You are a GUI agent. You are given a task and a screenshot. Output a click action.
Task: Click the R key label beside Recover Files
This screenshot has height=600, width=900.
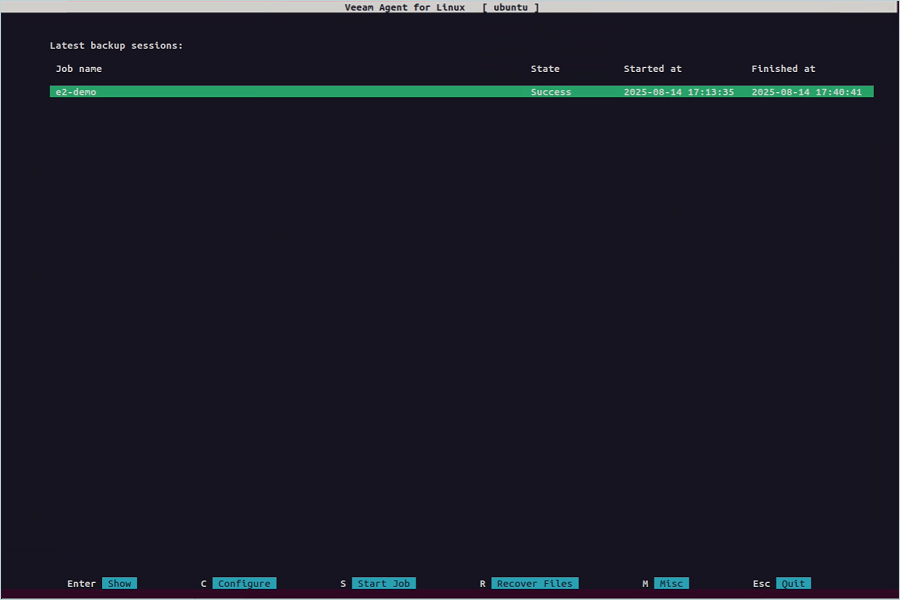click(x=482, y=583)
